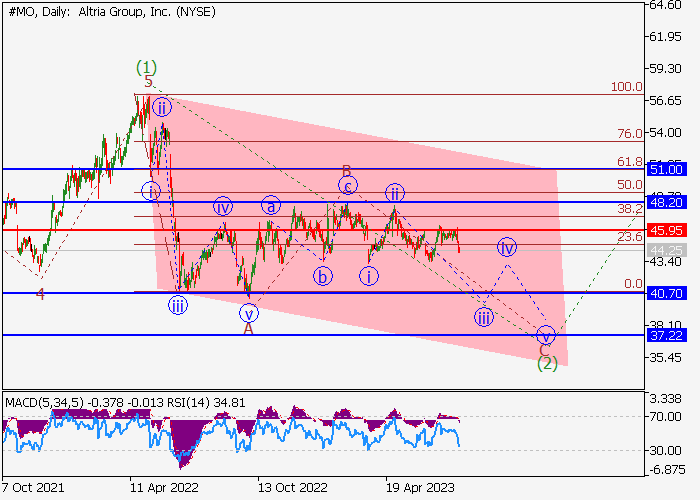The width and height of the screenshot is (700, 500).
Task: Click the red 45.95 price level tag
Action: click(x=667, y=230)
